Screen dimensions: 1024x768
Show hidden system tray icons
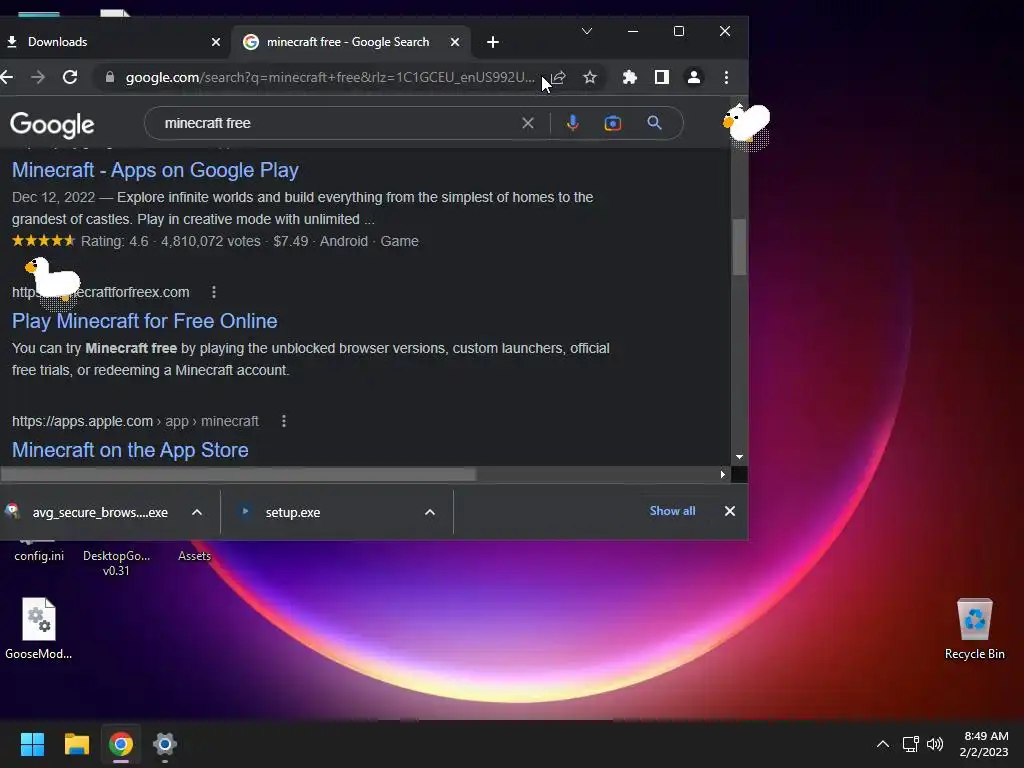tap(882, 744)
